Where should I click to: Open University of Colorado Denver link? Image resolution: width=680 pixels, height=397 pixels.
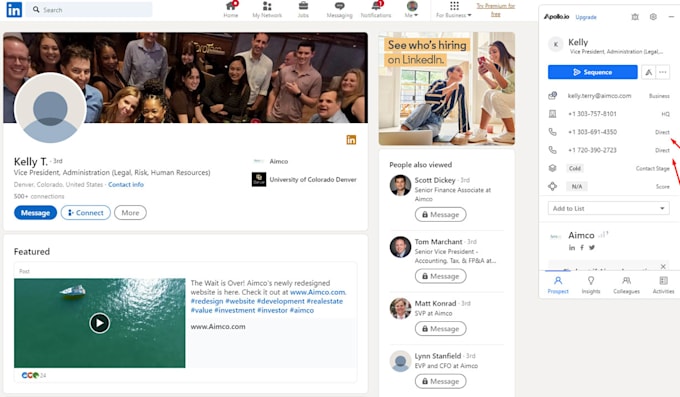click(304, 180)
